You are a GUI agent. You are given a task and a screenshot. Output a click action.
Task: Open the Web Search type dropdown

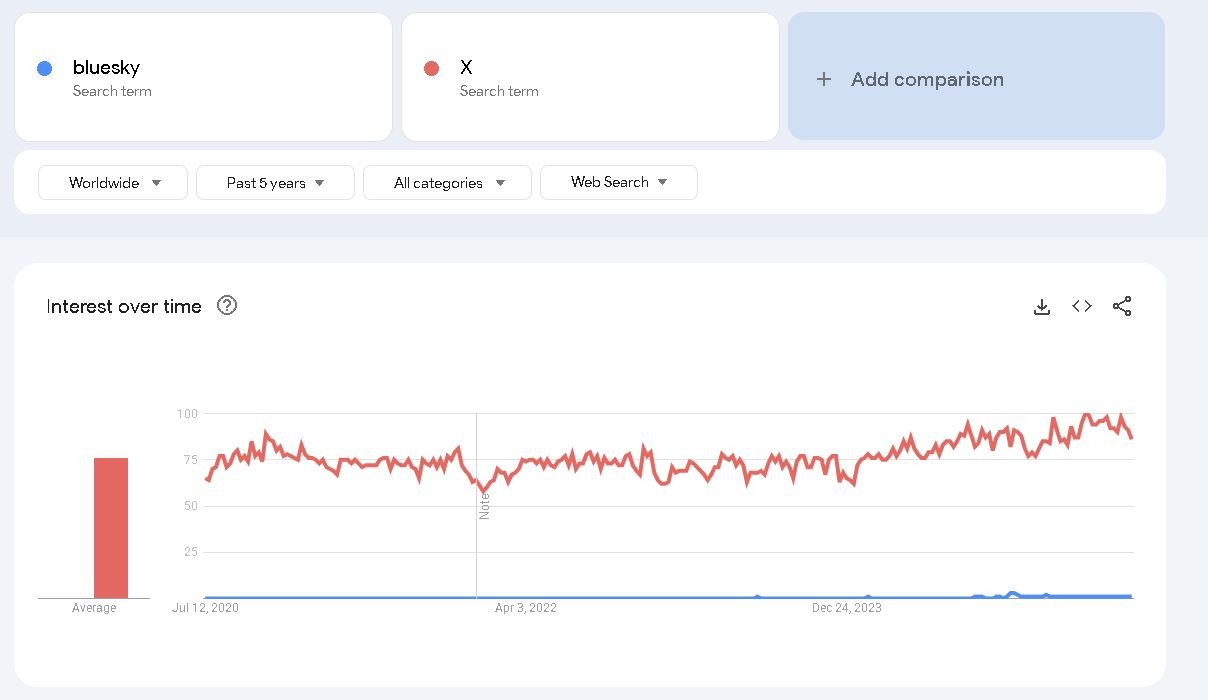click(x=619, y=182)
